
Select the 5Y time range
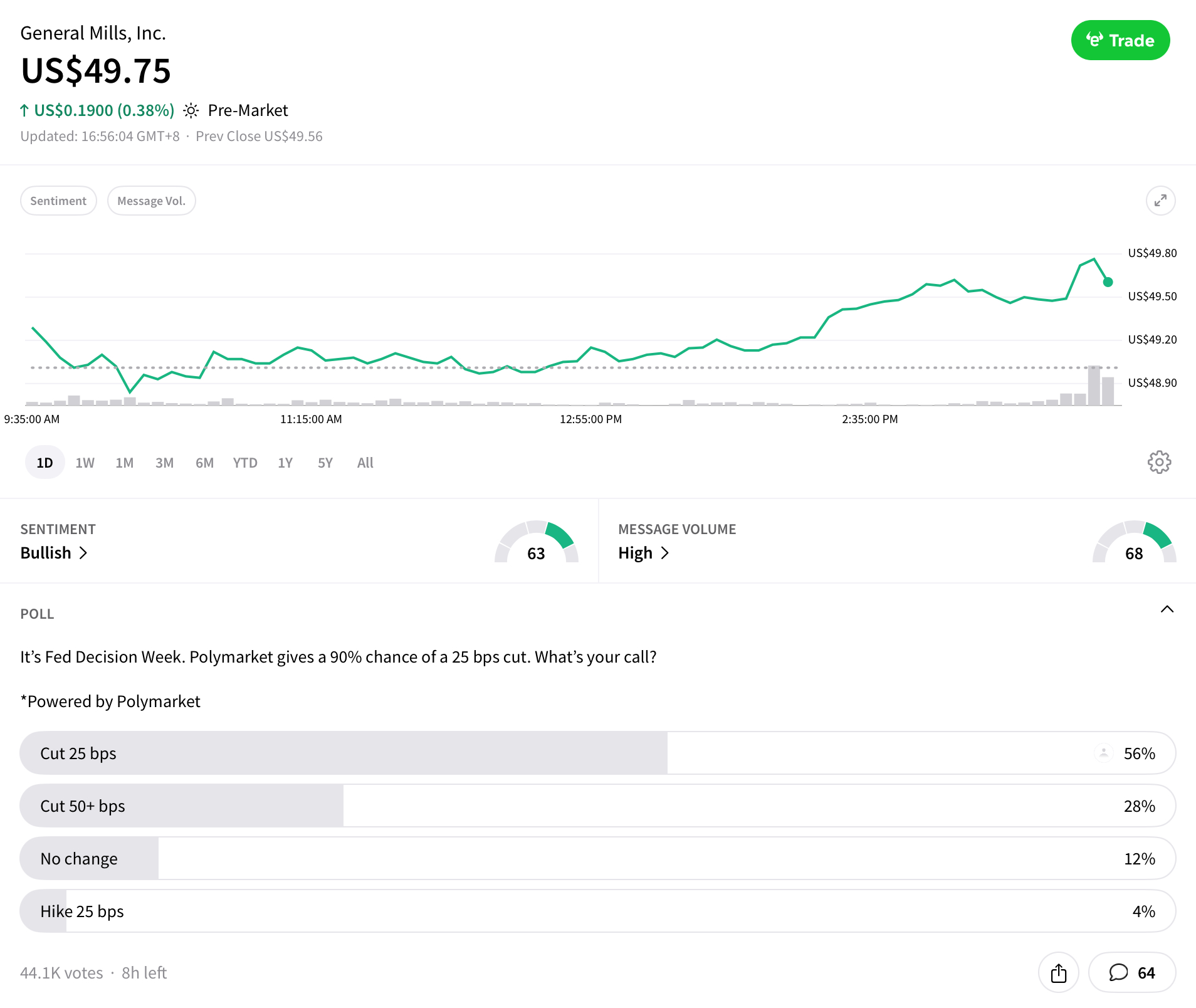click(x=325, y=463)
